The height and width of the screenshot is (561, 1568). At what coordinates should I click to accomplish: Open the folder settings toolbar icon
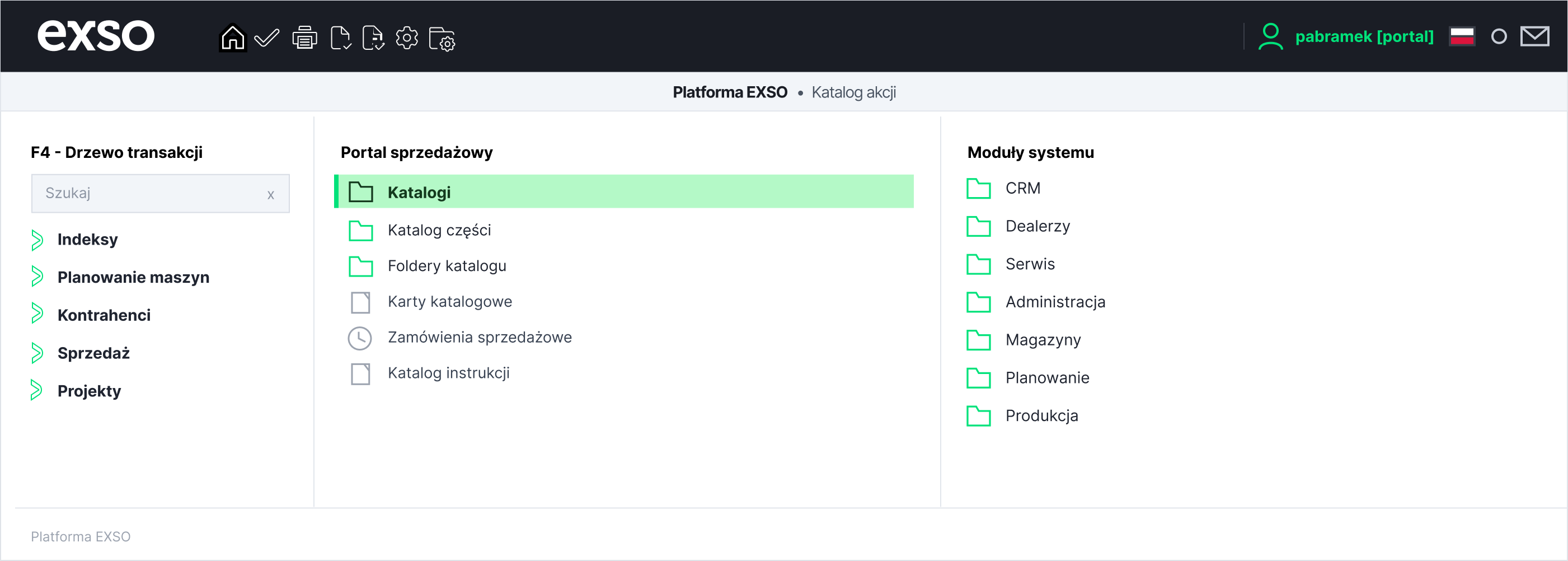pyautogui.click(x=442, y=39)
